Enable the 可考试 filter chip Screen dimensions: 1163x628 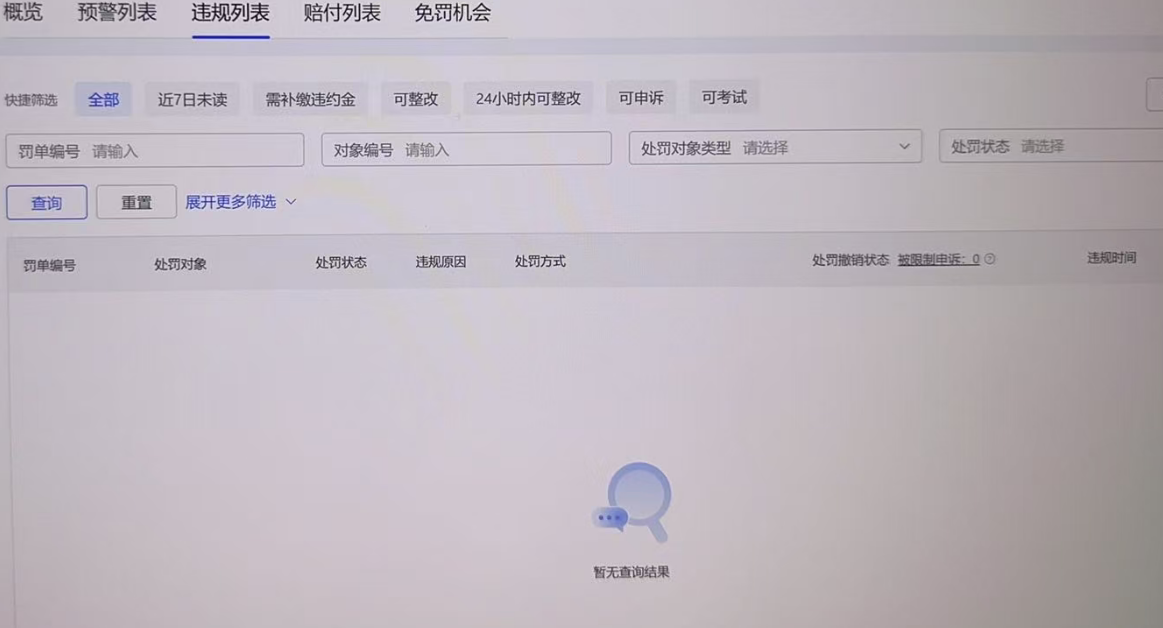pos(724,97)
